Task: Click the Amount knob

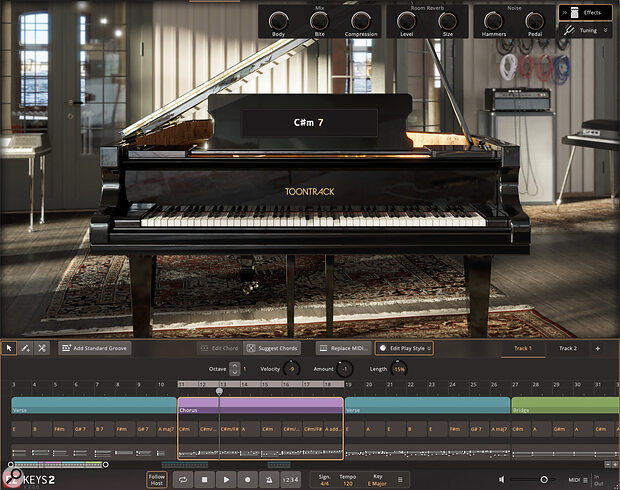Action: click(x=344, y=369)
